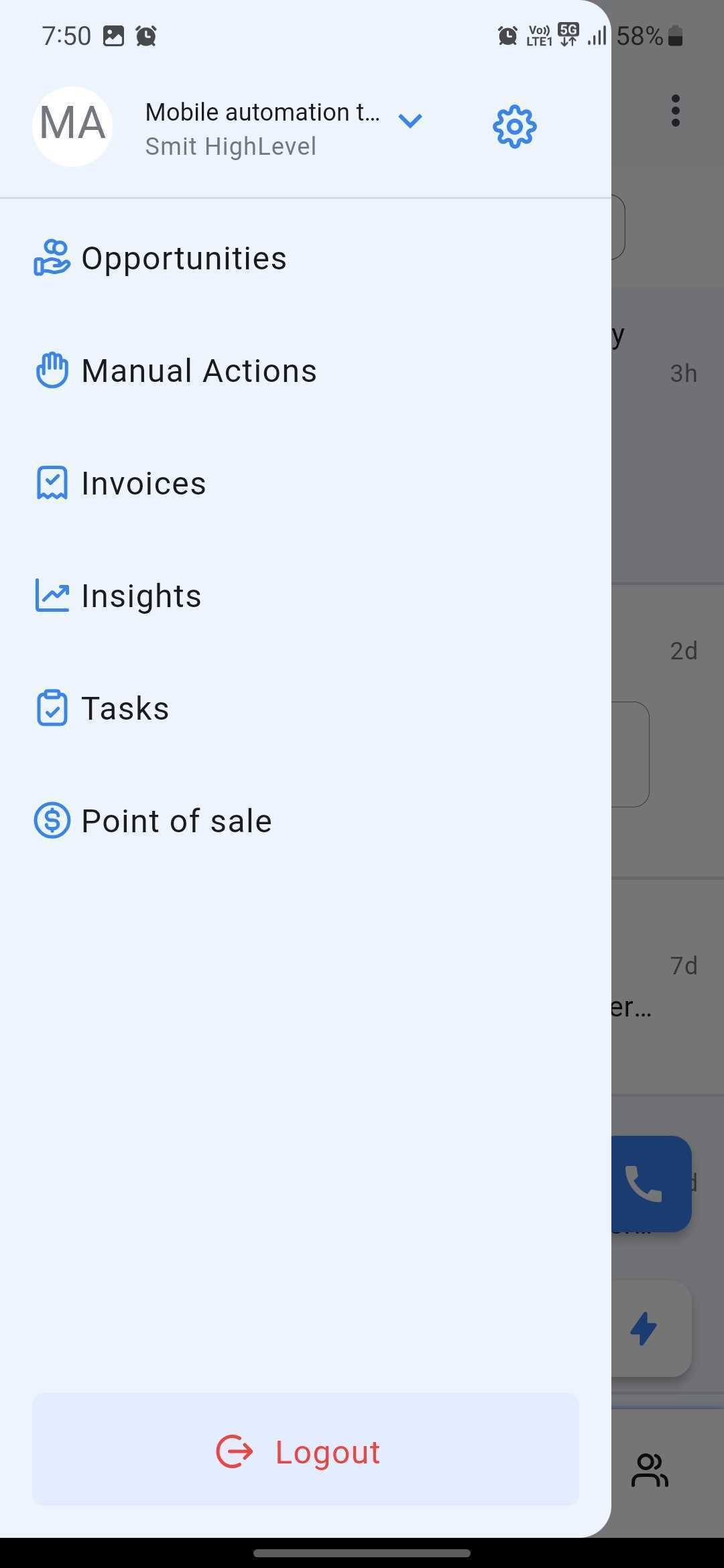Screen dimensions: 724x1568
Task: Select the Insights entry
Action: (x=306, y=596)
